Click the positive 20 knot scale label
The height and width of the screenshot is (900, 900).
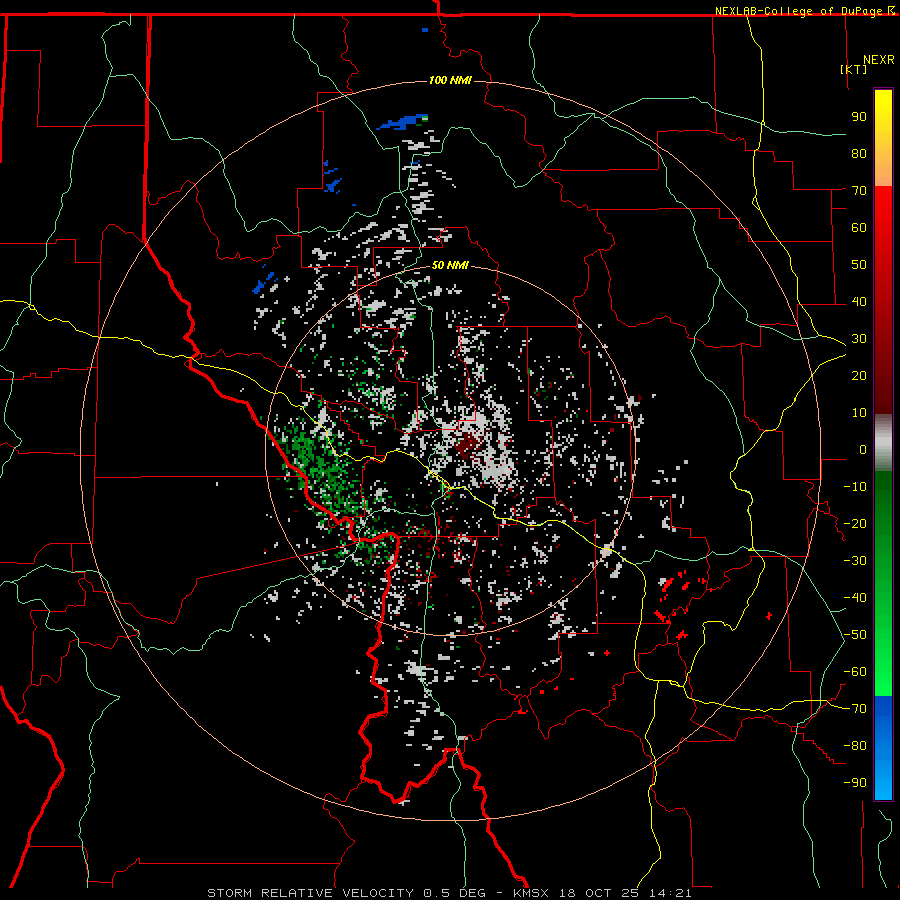[859, 375]
